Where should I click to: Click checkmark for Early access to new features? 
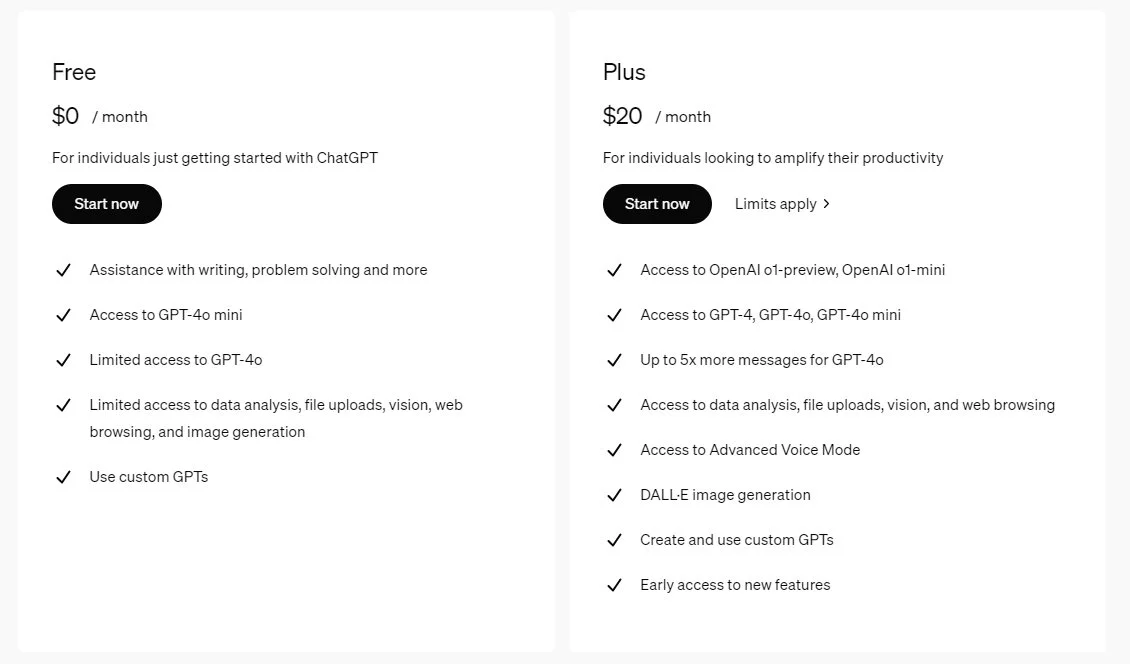pyautogui.click(x=614, y=585)
